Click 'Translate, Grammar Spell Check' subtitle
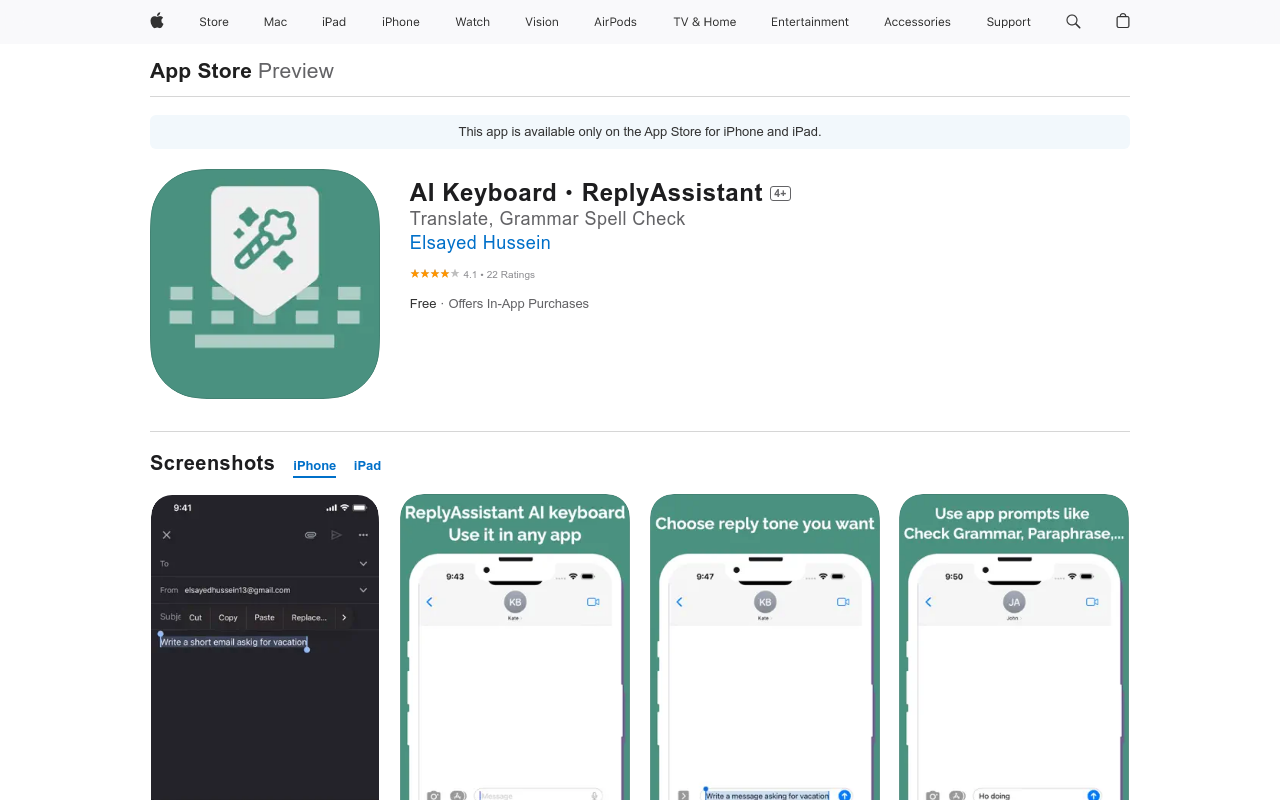The image size is (1280, 800). (x=547, y=219)
